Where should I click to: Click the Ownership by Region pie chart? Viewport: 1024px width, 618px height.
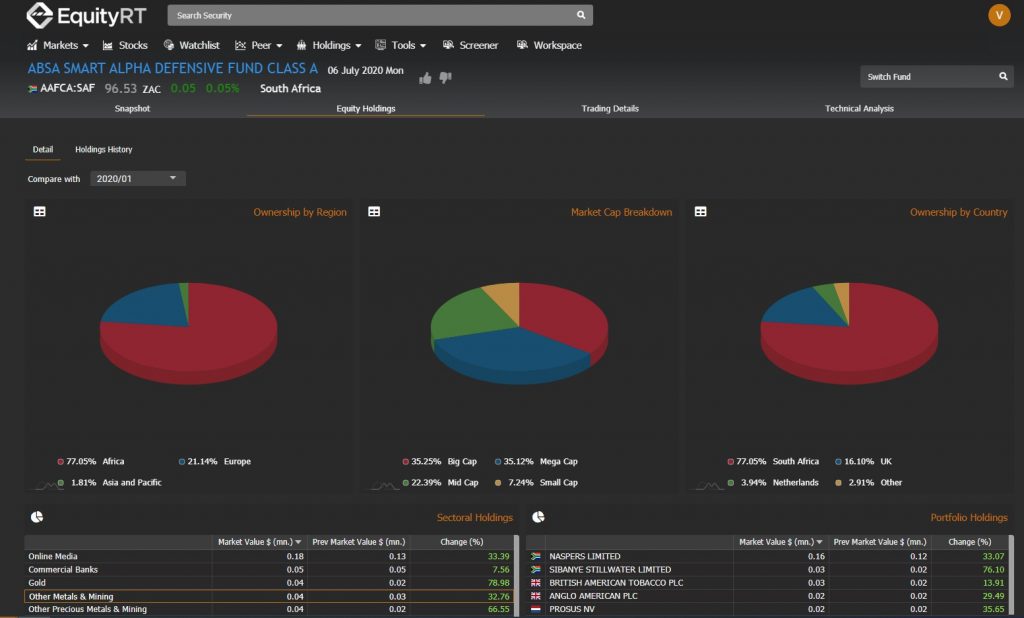click(189, 333)
